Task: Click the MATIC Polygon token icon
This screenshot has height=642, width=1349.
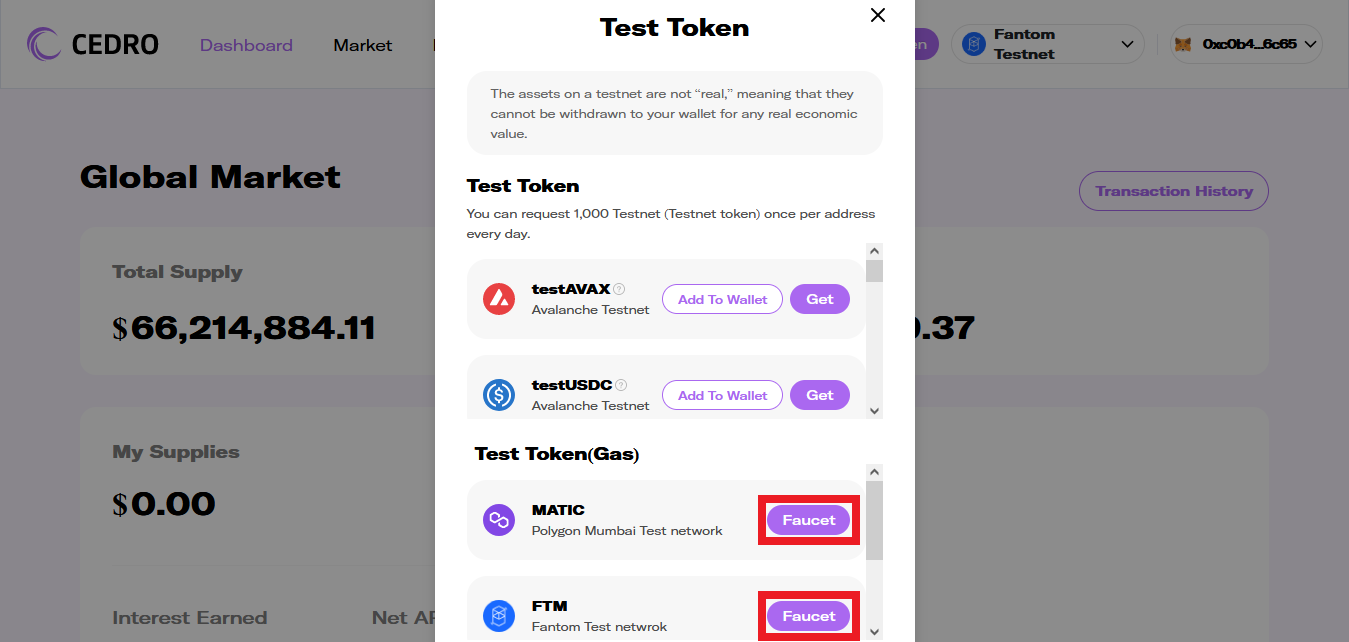Action: 499,520
